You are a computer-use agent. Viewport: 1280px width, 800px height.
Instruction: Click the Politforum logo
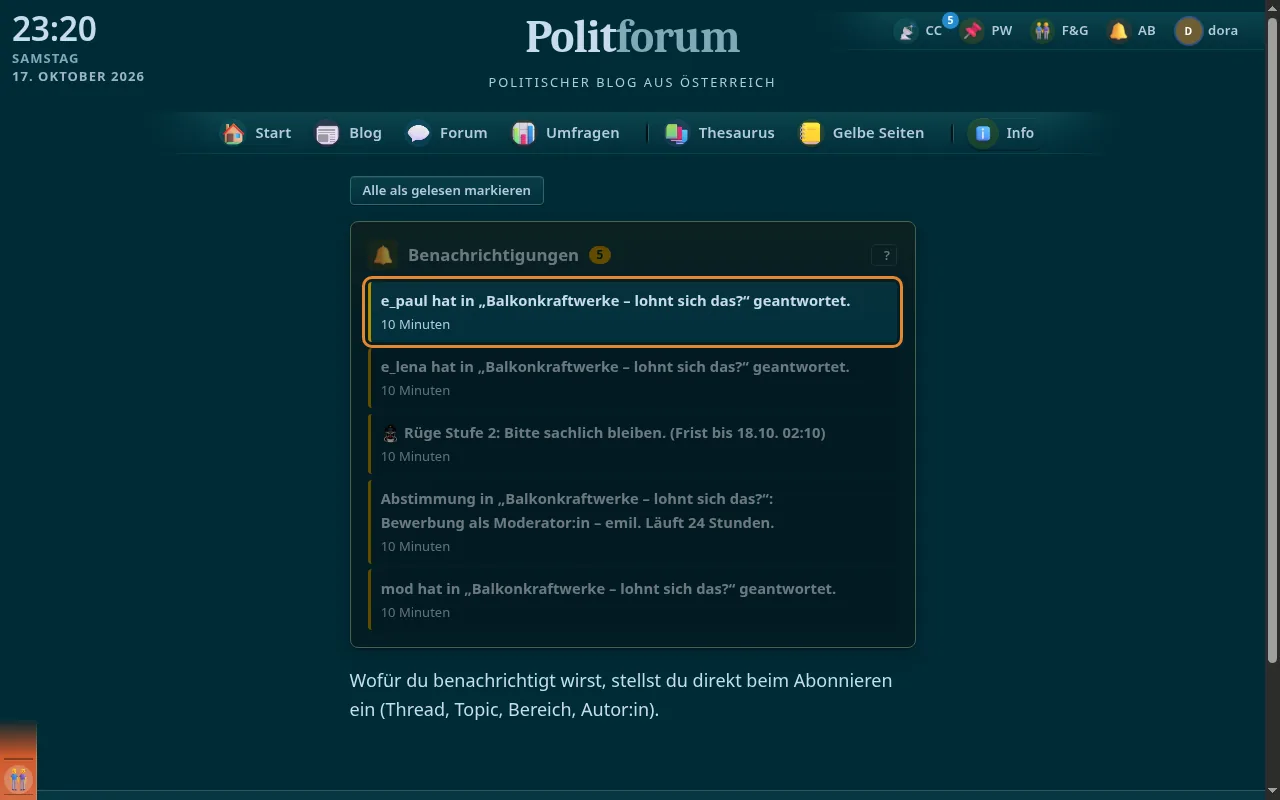(632, 37)
